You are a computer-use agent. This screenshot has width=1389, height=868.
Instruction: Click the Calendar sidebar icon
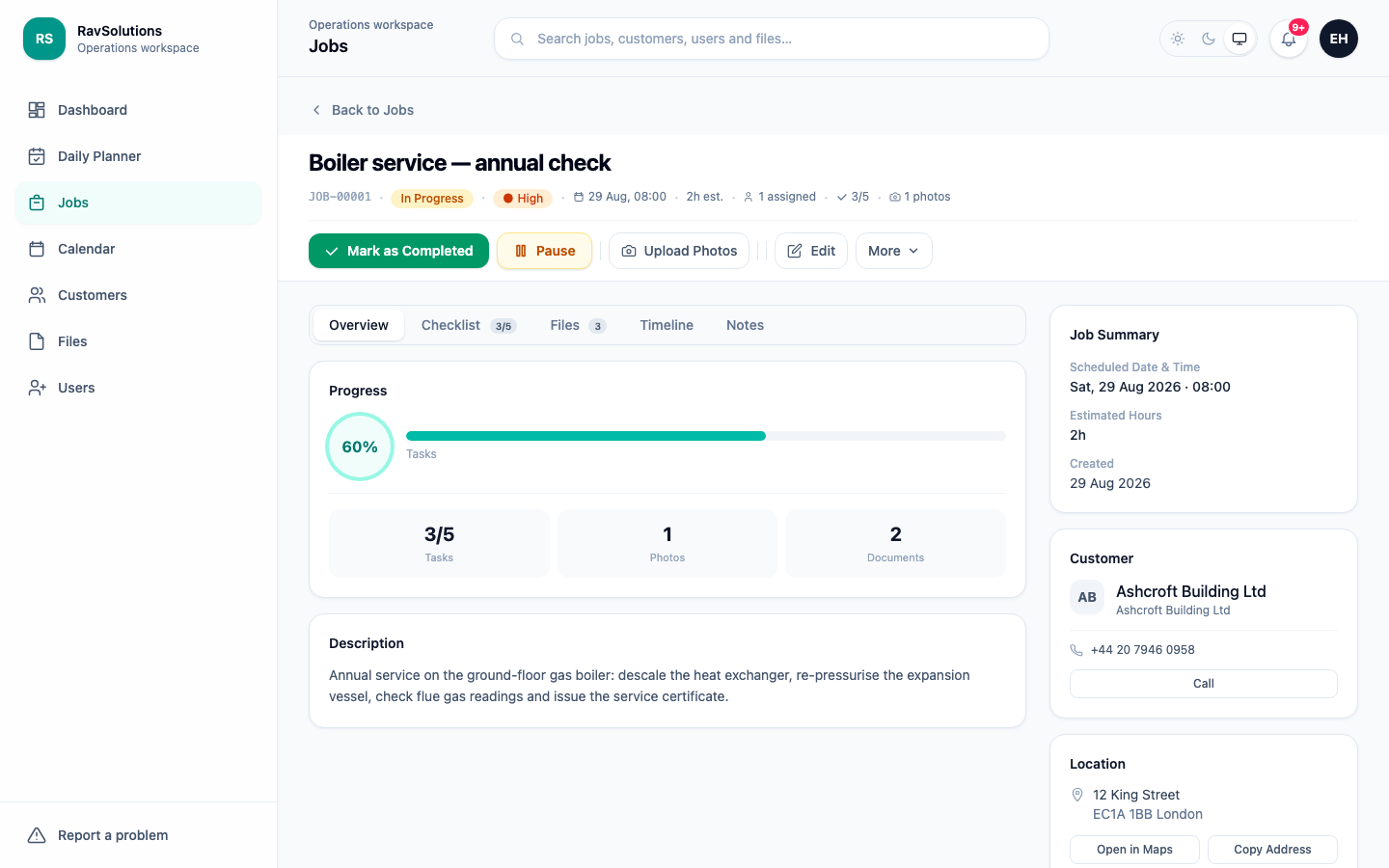(37, 249)
